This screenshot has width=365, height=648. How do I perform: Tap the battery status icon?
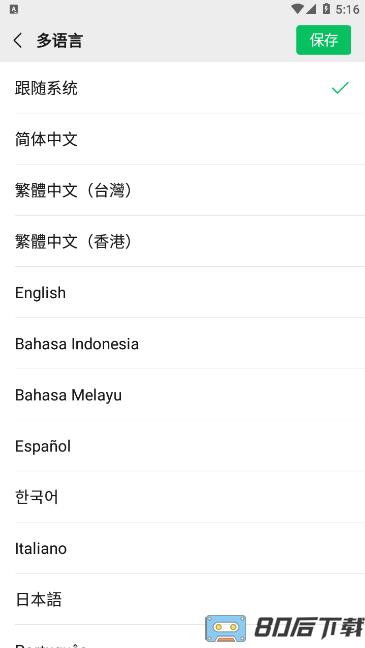click(x=327, y=9)
